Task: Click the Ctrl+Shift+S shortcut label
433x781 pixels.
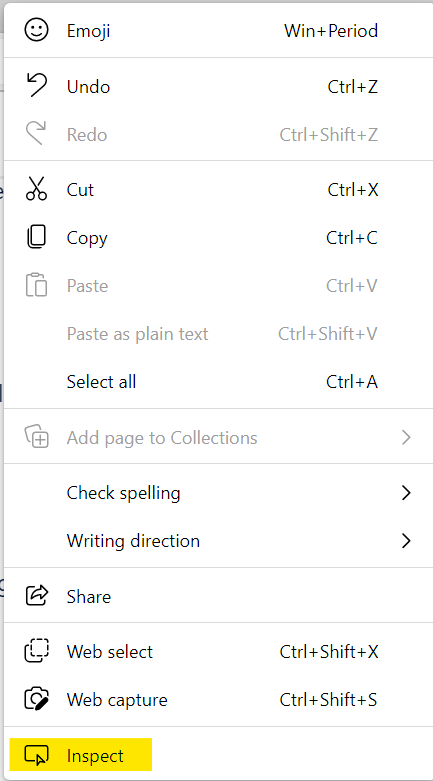Action: [328, 700]
